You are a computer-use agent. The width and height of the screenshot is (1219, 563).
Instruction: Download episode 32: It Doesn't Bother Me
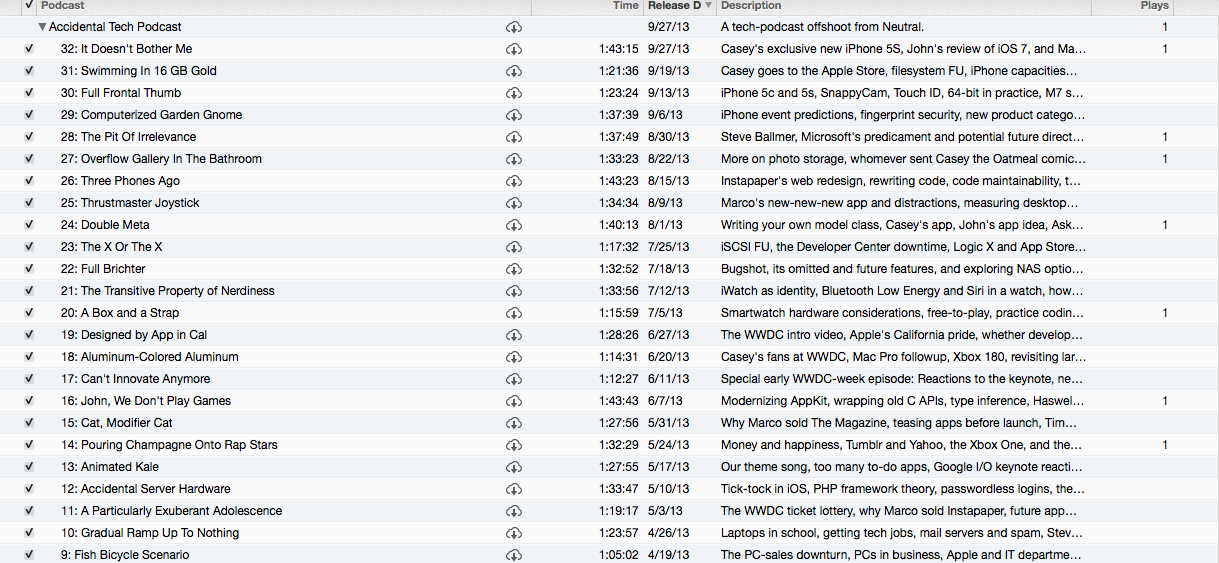[514, 49]
